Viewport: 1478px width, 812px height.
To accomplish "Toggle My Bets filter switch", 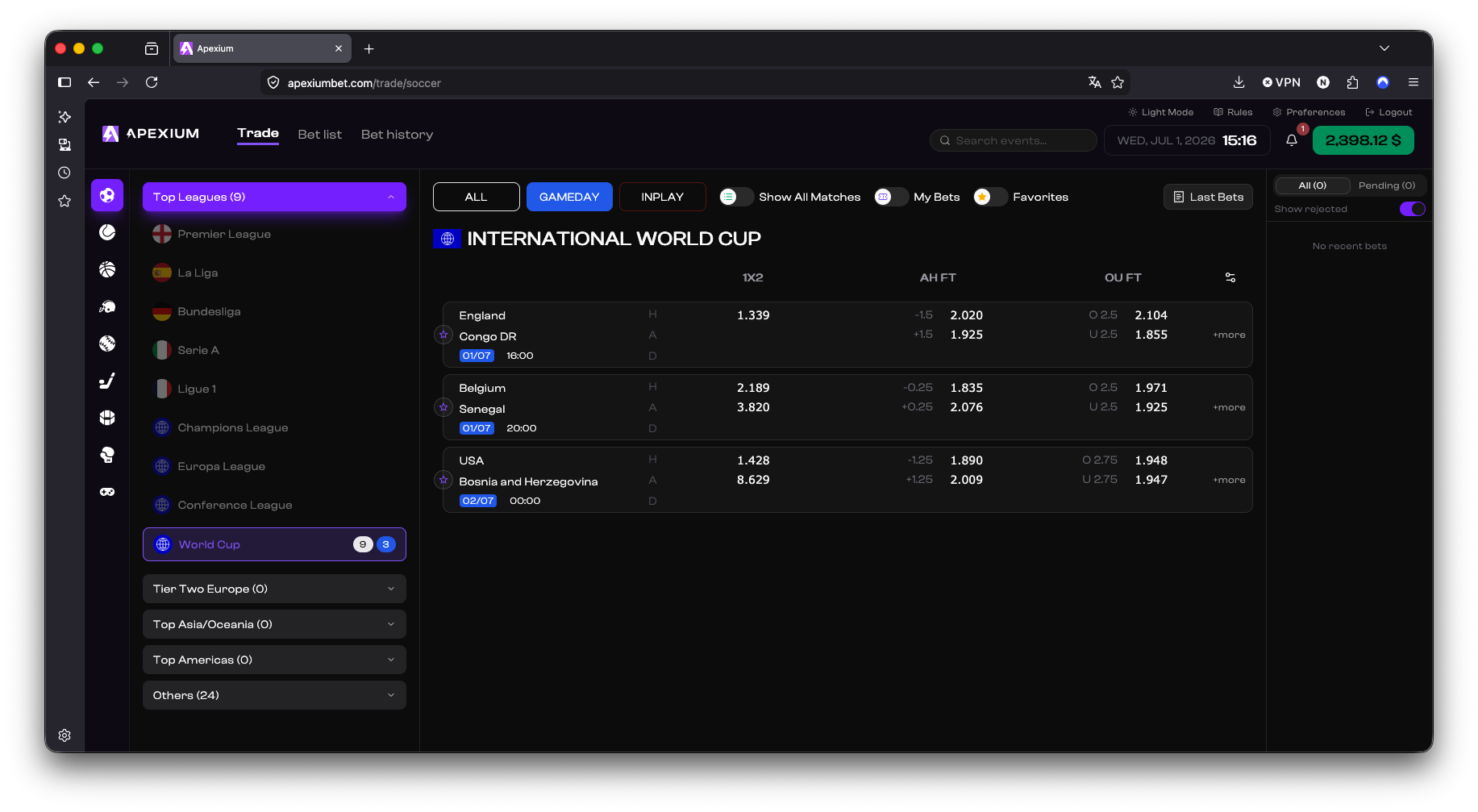I will tap(891, 197).
